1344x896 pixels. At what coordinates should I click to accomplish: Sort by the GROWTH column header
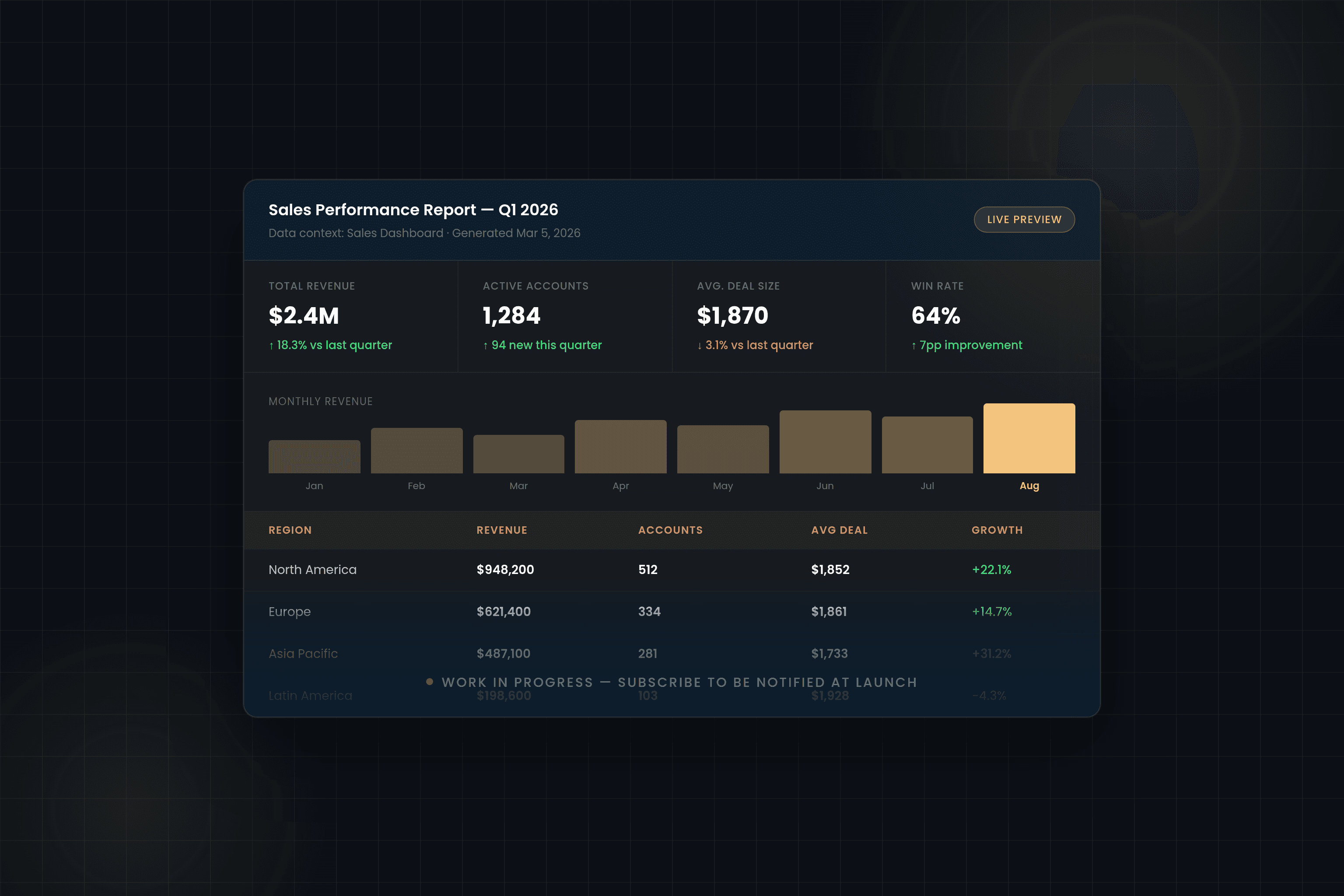997,530
